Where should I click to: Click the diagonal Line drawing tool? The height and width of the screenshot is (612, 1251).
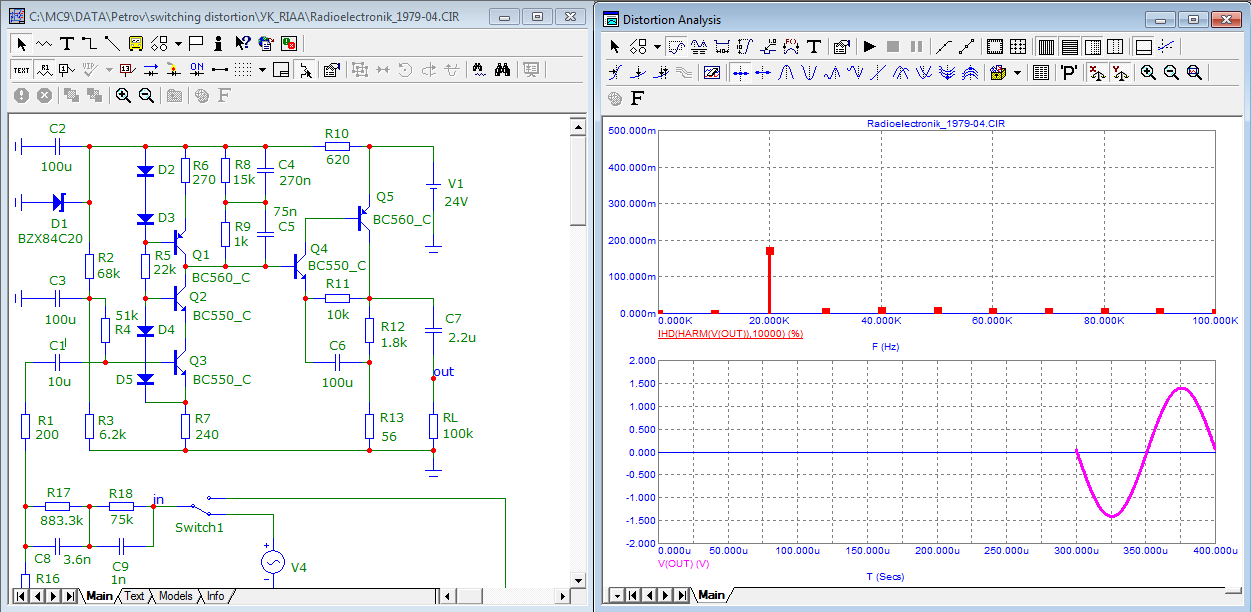click(x=112, y=44)
